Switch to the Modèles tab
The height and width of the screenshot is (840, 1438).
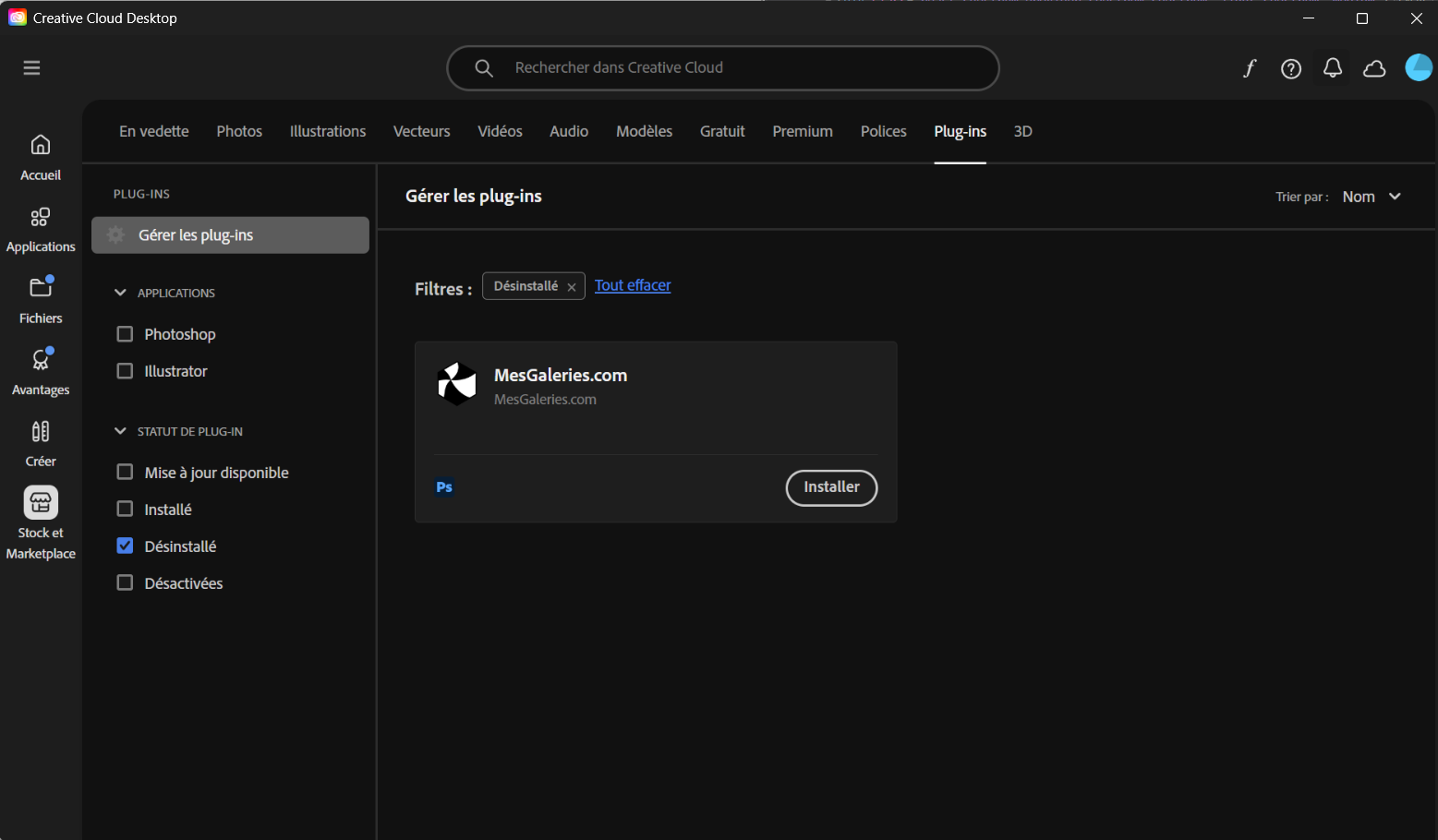[x=645, y=131]
